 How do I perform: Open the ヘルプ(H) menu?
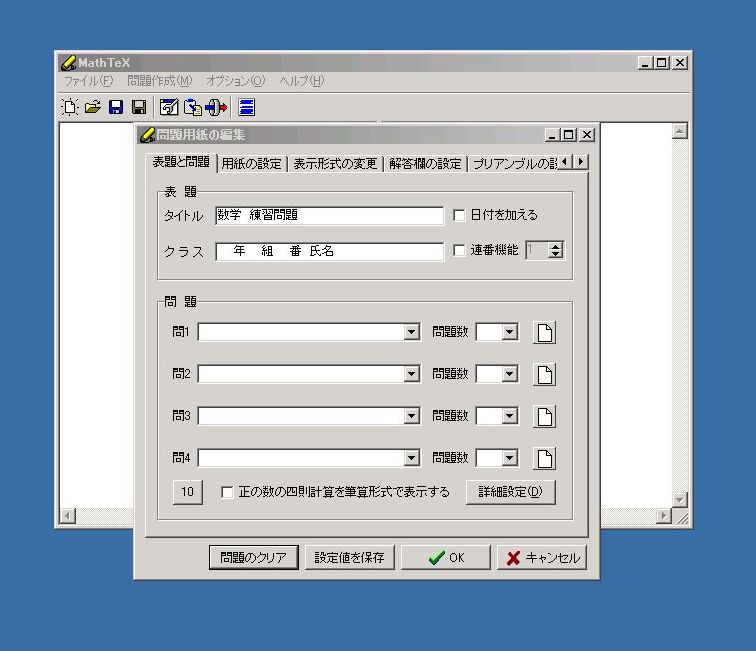(302, 81)
